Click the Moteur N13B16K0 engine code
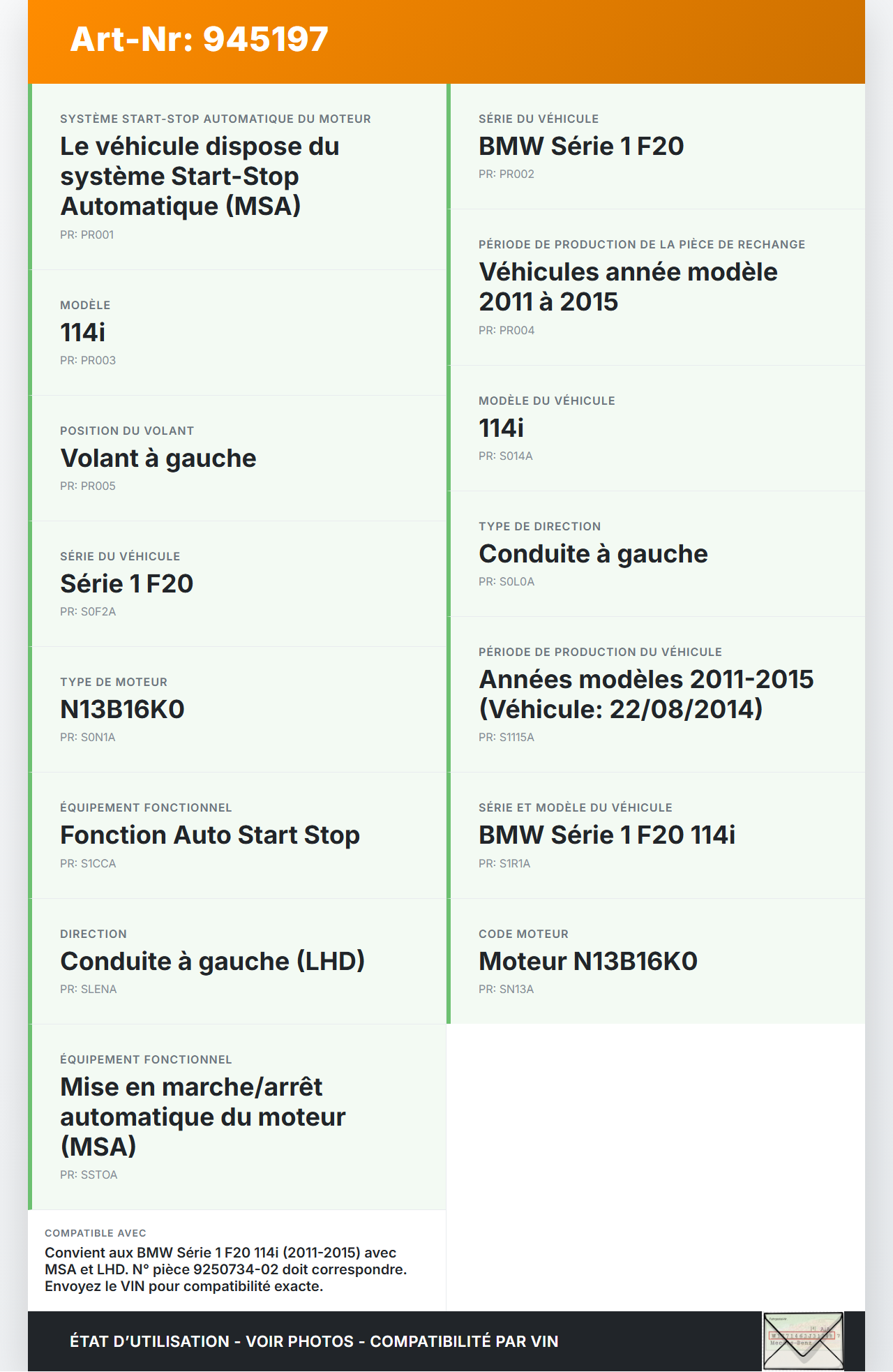The width and height of the screenshot is (893, 1372). pos(587,962)
